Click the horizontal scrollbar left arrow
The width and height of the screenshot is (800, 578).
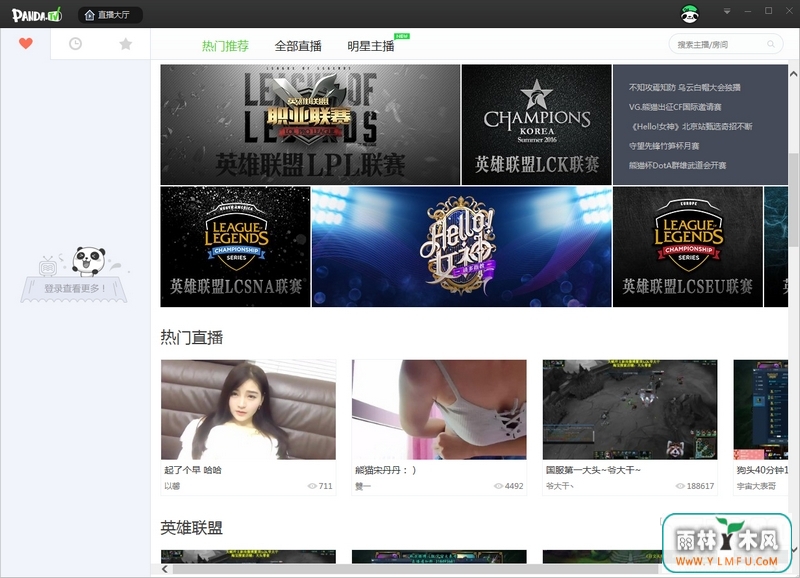click(x=165, y=569)
